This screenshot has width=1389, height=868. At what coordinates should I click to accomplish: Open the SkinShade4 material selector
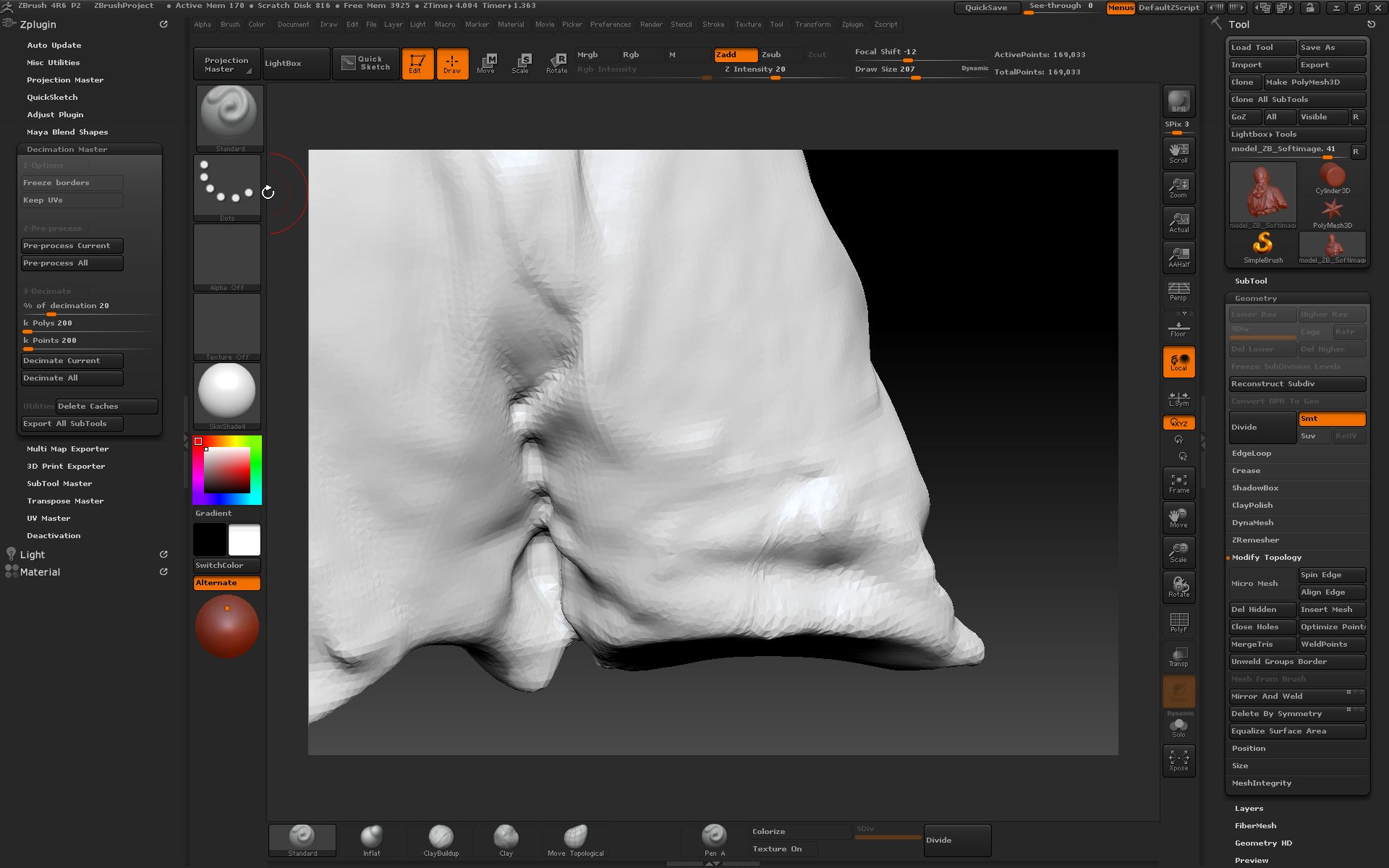[x=227, y=396]
